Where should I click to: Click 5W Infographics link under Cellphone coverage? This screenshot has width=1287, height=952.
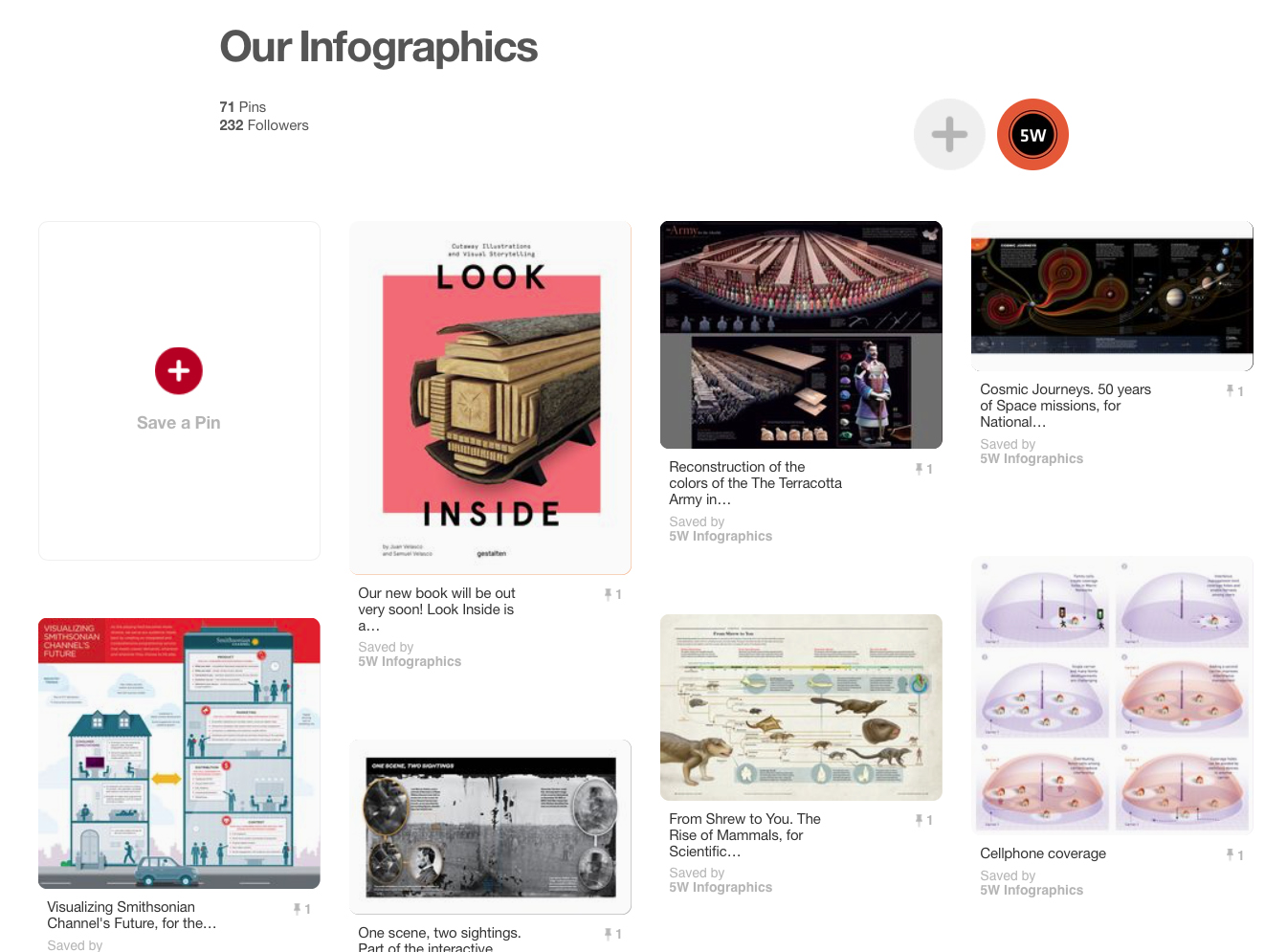click(1032, 891)
